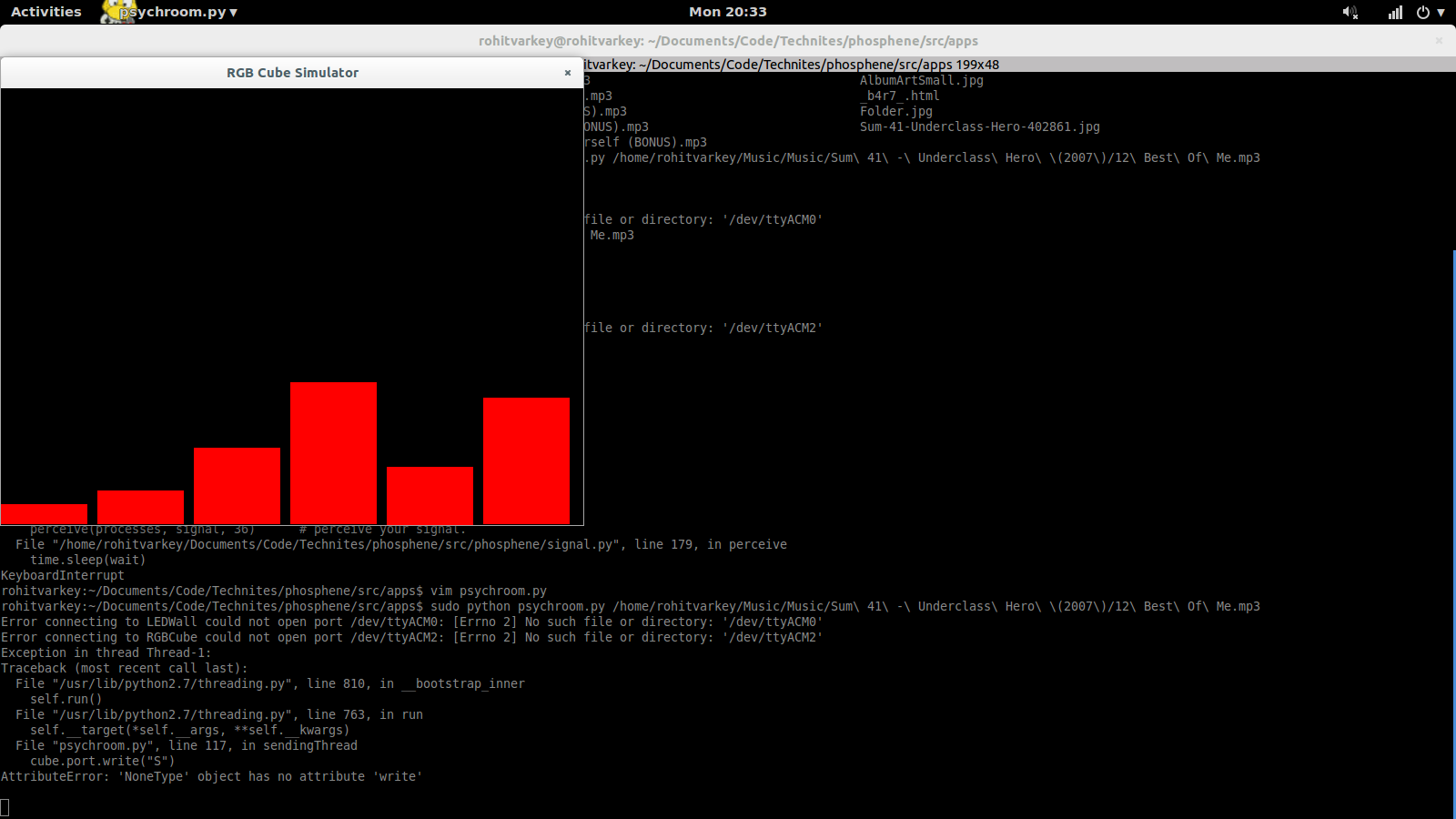Viewport: 1456px width, 819px height.
Task: Click the muted volume icon
Action: pos(1350,12)
